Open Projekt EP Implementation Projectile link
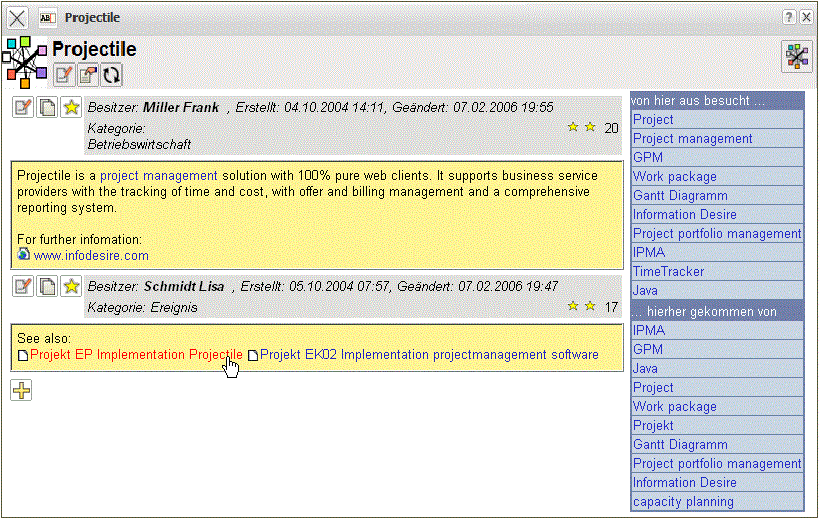Viewport: 819px width, 519px height. pos(136,355)
